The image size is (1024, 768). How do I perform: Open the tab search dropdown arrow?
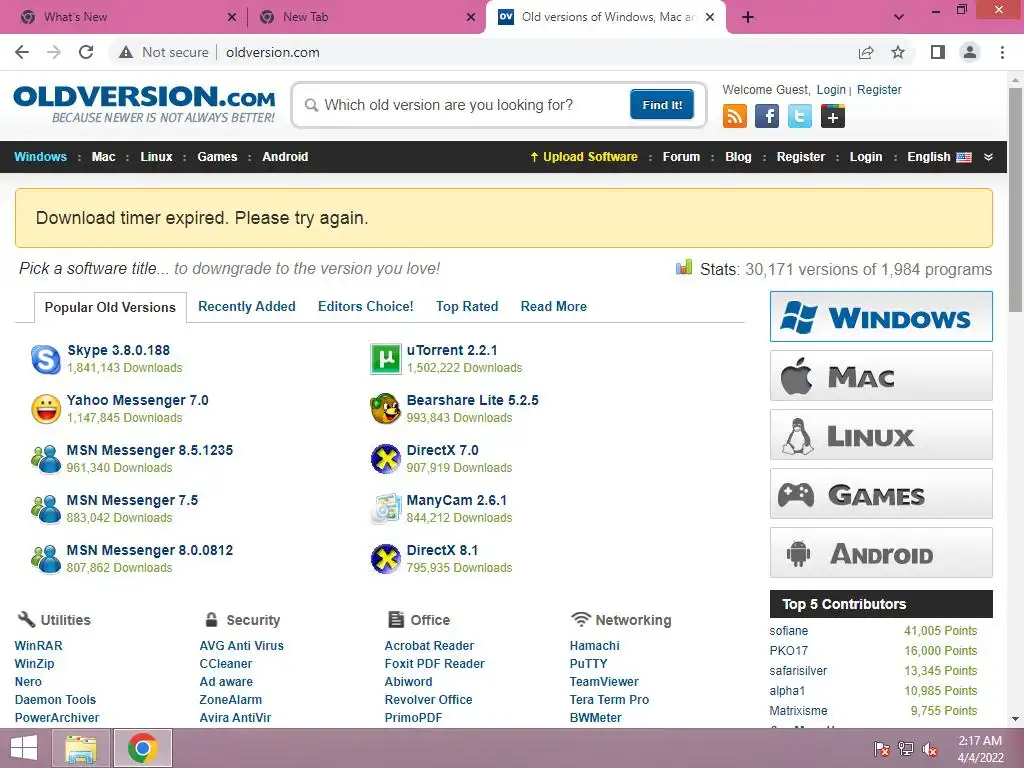coord(899,17)
